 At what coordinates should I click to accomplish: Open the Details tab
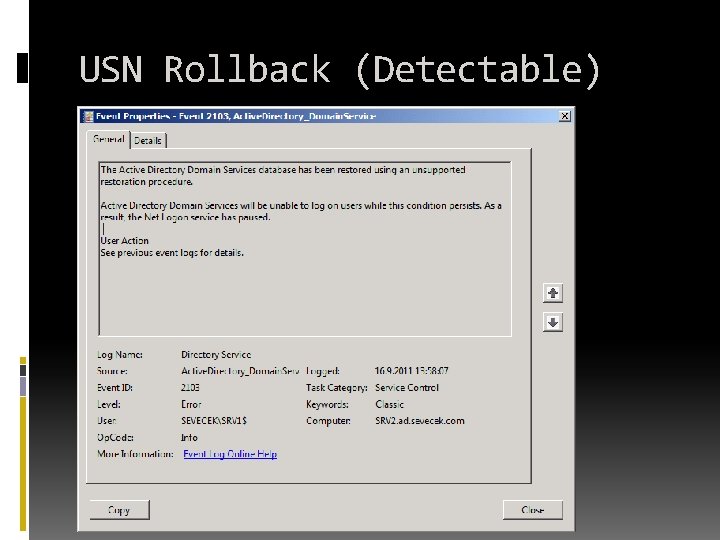[148, 141]
